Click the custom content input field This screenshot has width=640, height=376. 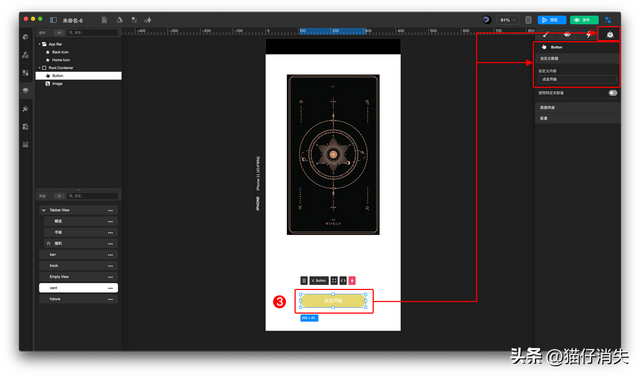pyautogui.click(x=577, y=80)
